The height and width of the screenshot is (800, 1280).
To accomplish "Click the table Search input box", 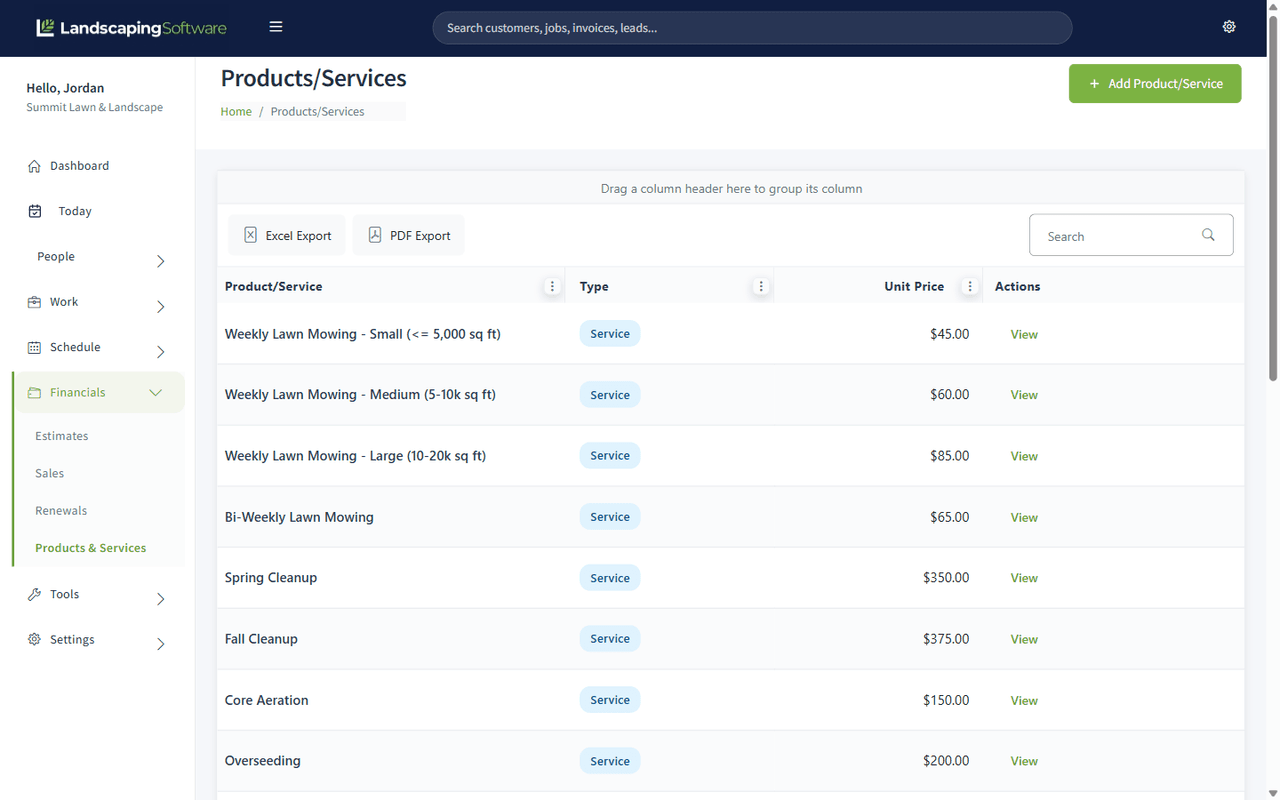I will [x=1131, y=236].
